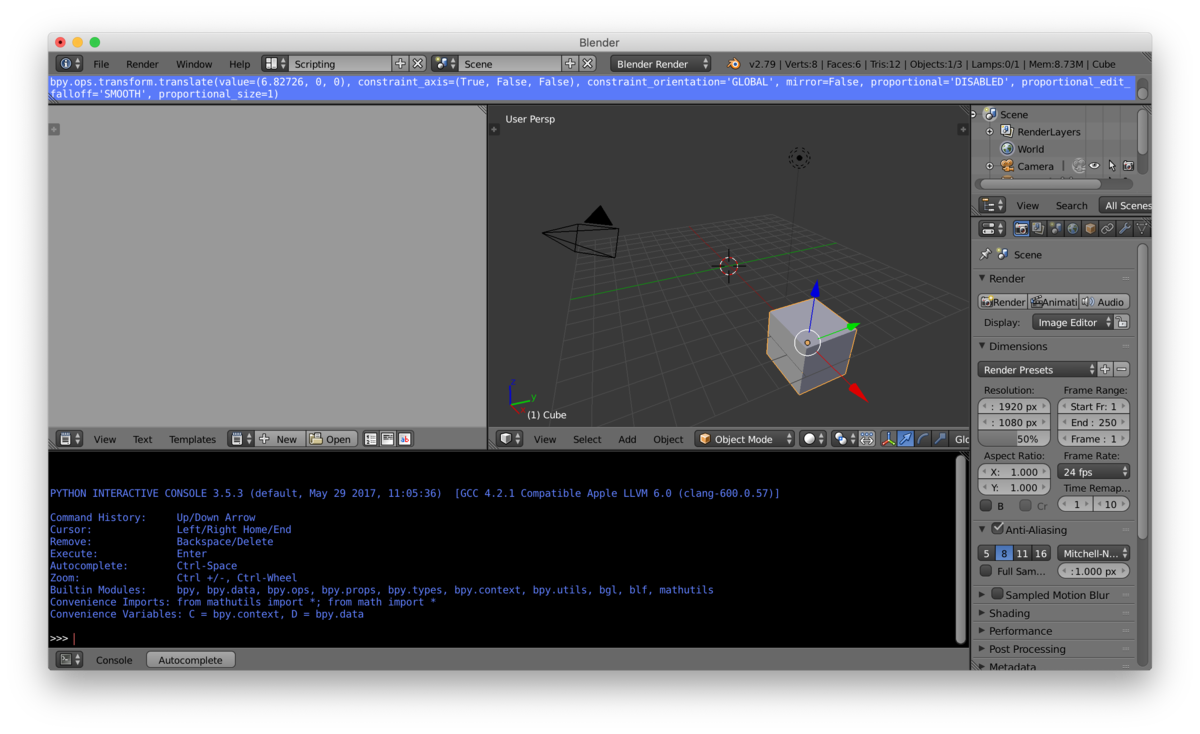The width and height of the screenshot is (1200, 734).
Task: Open the 24 fps frame rate dropdown
Action: (x=1095, y=472)
